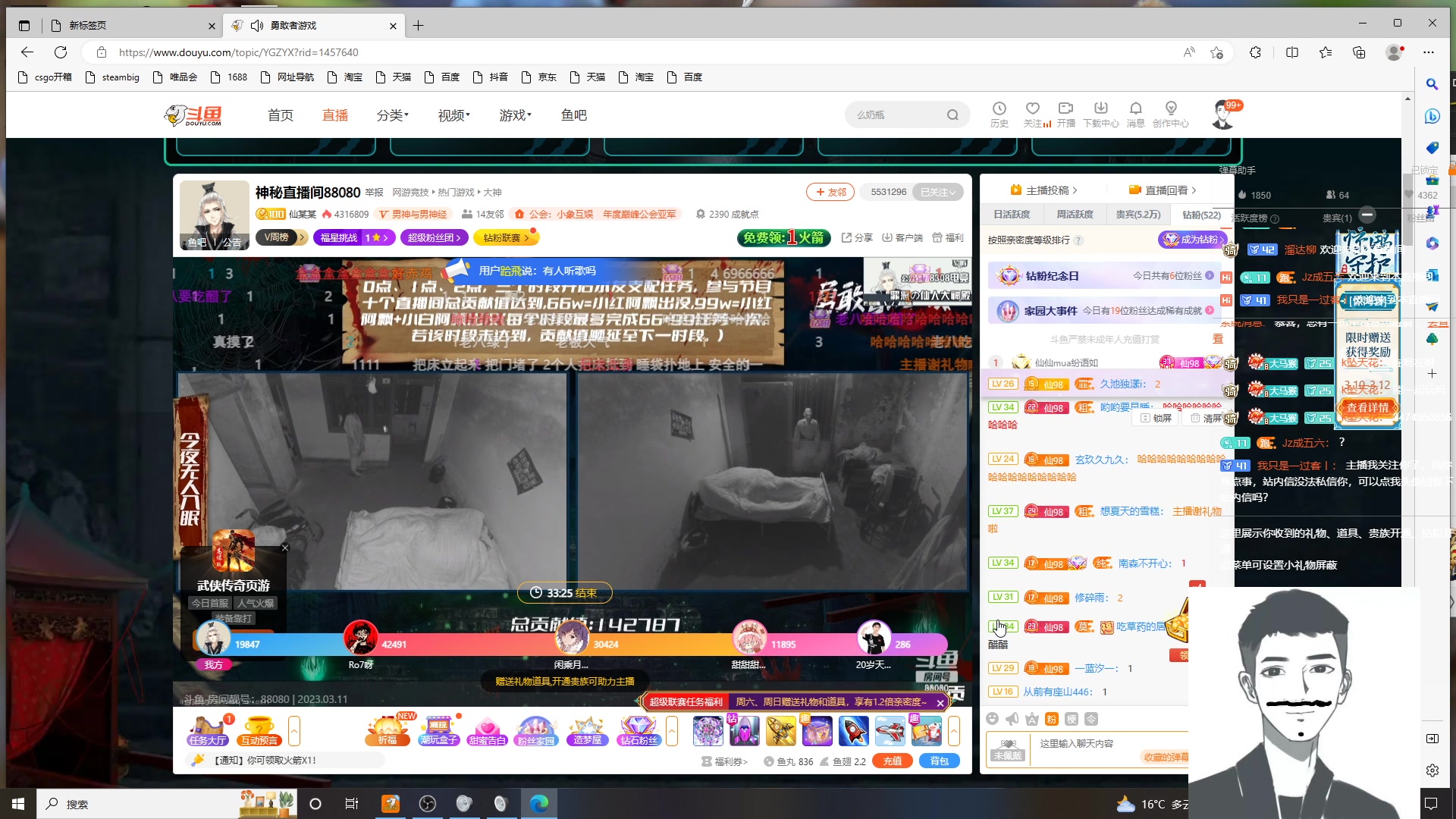Expand the 分类 navigation dropdown
Screen dimensions: 1456x819
[393, 115]
